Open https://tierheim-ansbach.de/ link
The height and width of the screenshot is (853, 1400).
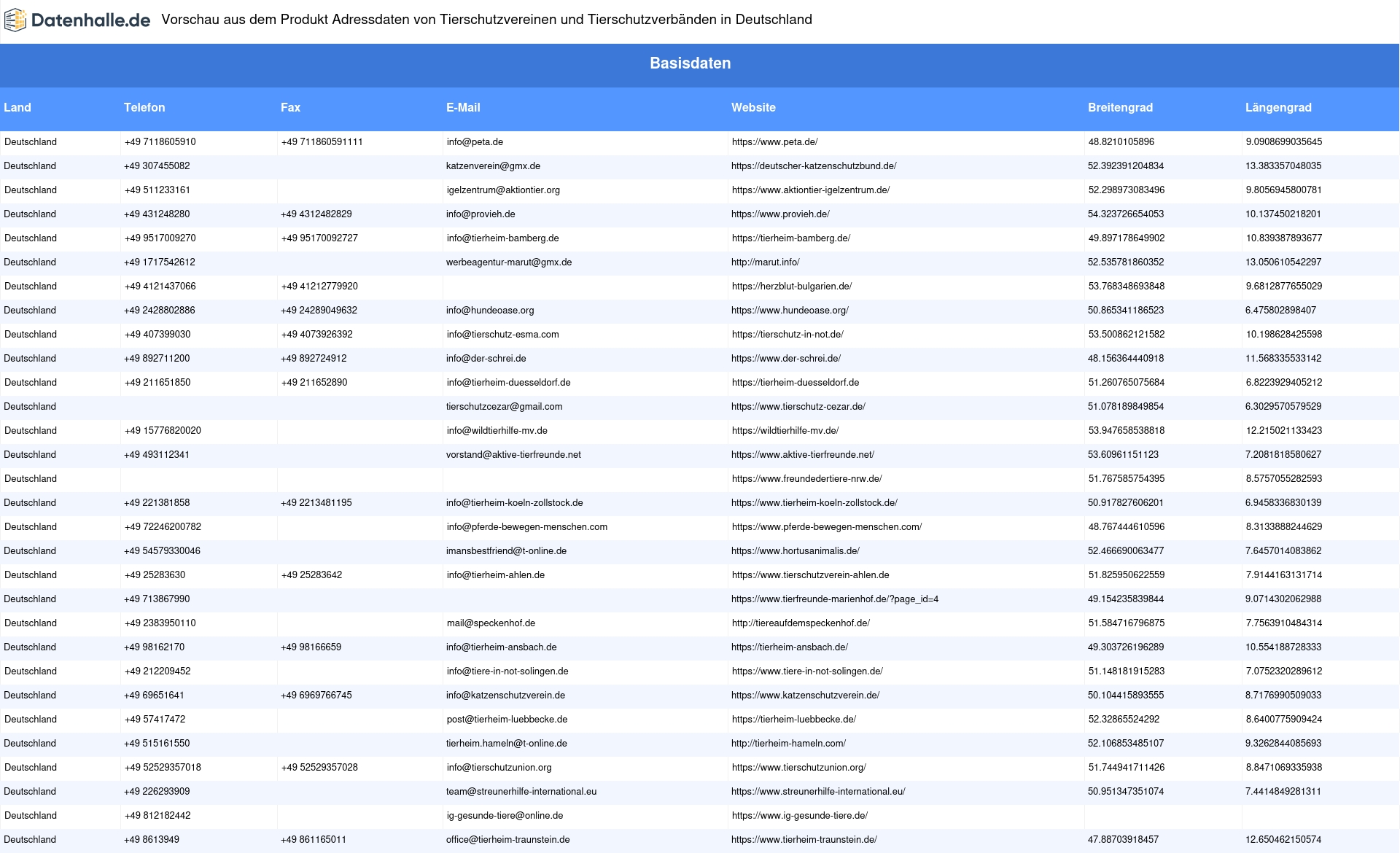790,647
